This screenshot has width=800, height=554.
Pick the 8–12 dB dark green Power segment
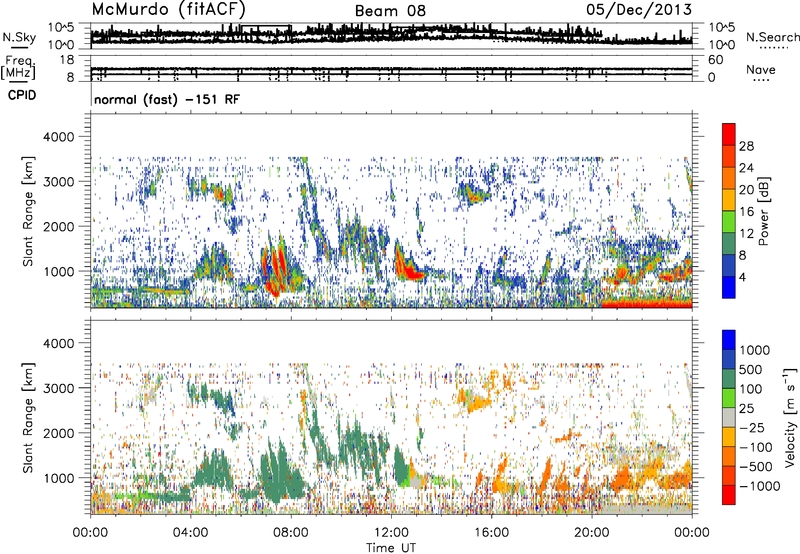coord(729,244)
